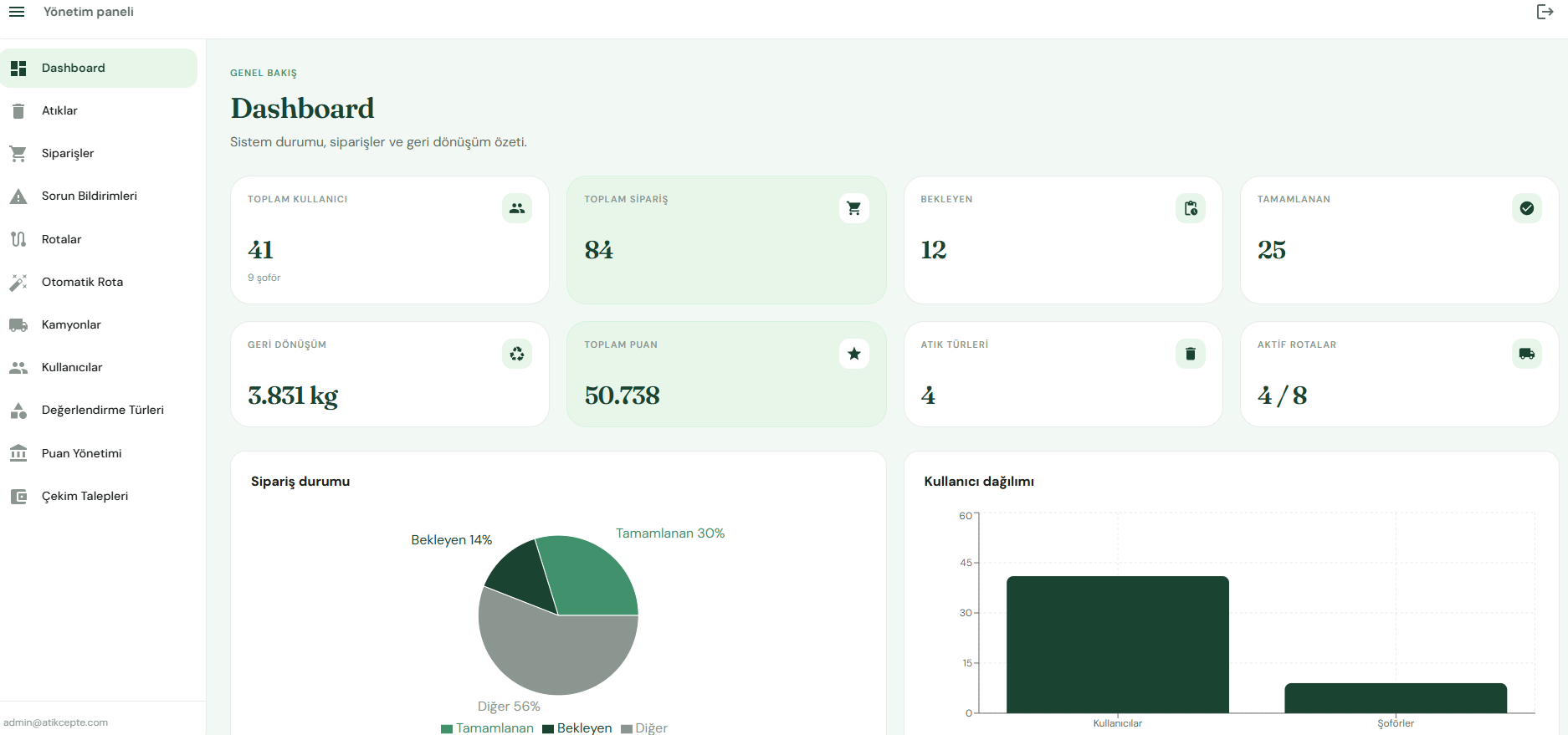The width and height of the screenshot is (1568, 735).
Task: Click the Diğer legend color swatch
Action: [x=626, y=729]
